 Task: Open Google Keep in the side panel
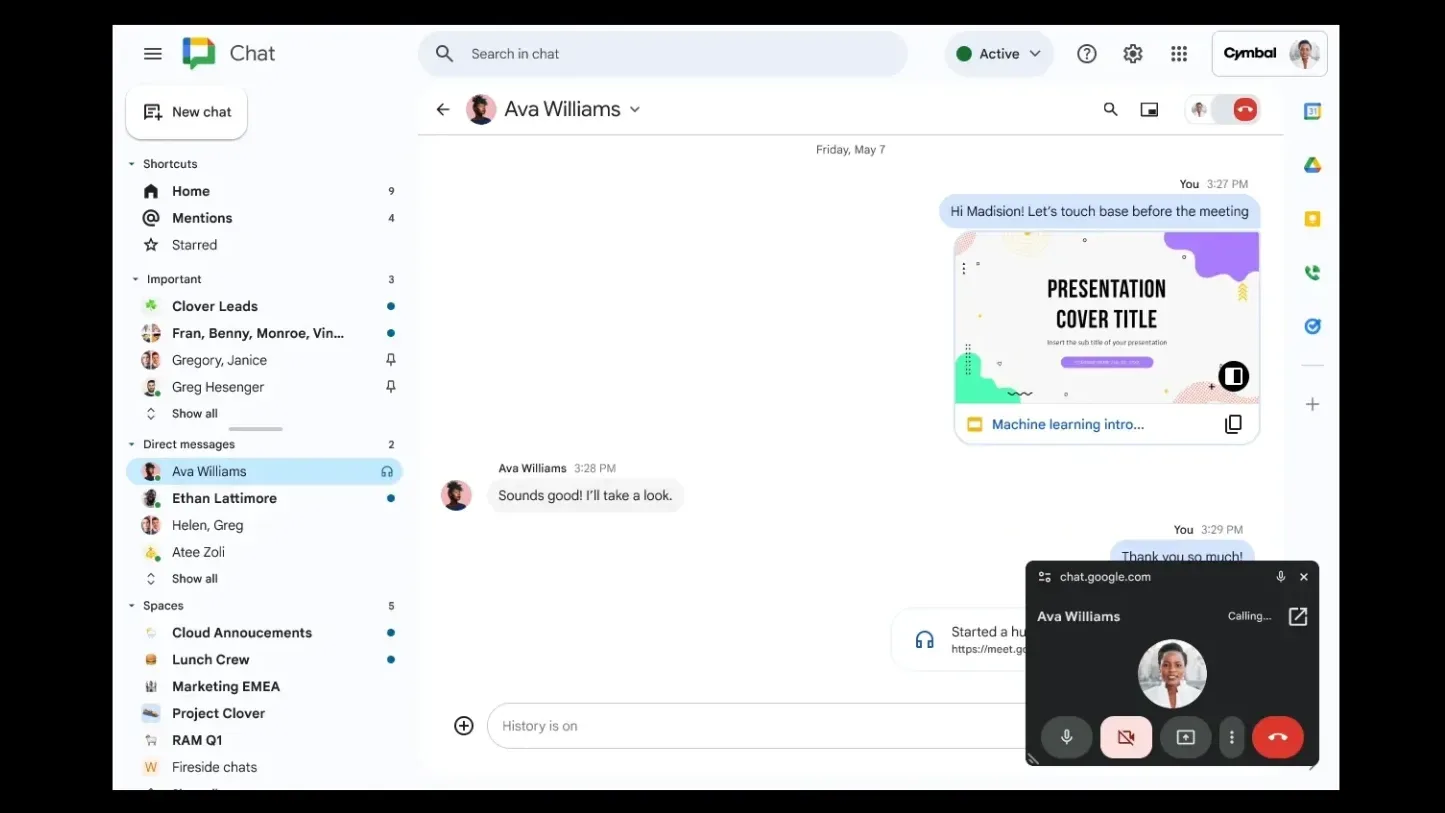pos(1312,219)
